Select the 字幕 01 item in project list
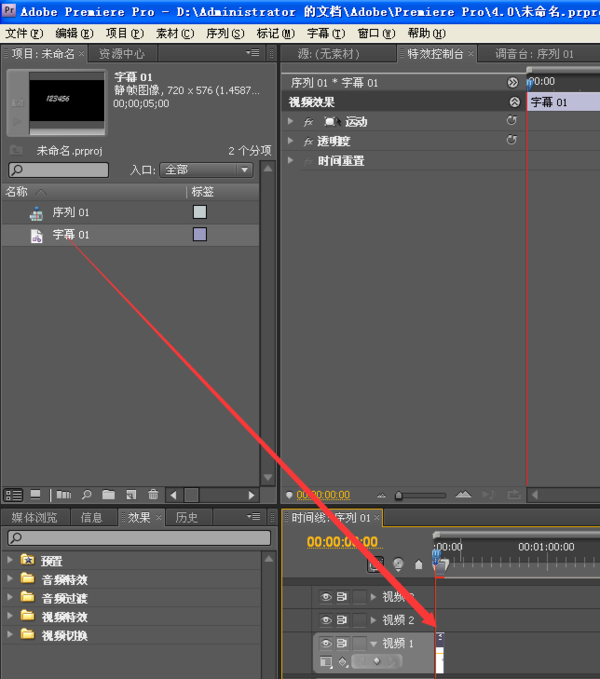Image resolution: width=600 pixels, height=679 pixels. click(x=70, y=235)
